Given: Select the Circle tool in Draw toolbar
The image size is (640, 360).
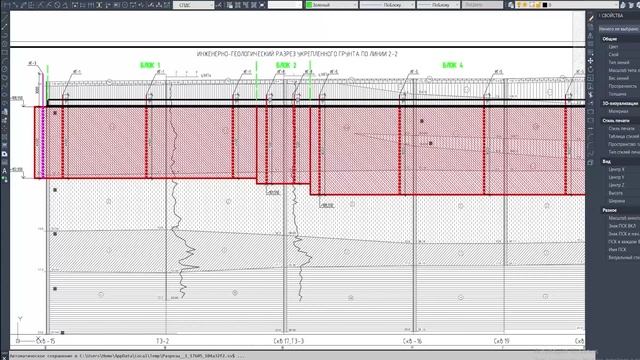Looking at the screenshot, I should 4,69.
